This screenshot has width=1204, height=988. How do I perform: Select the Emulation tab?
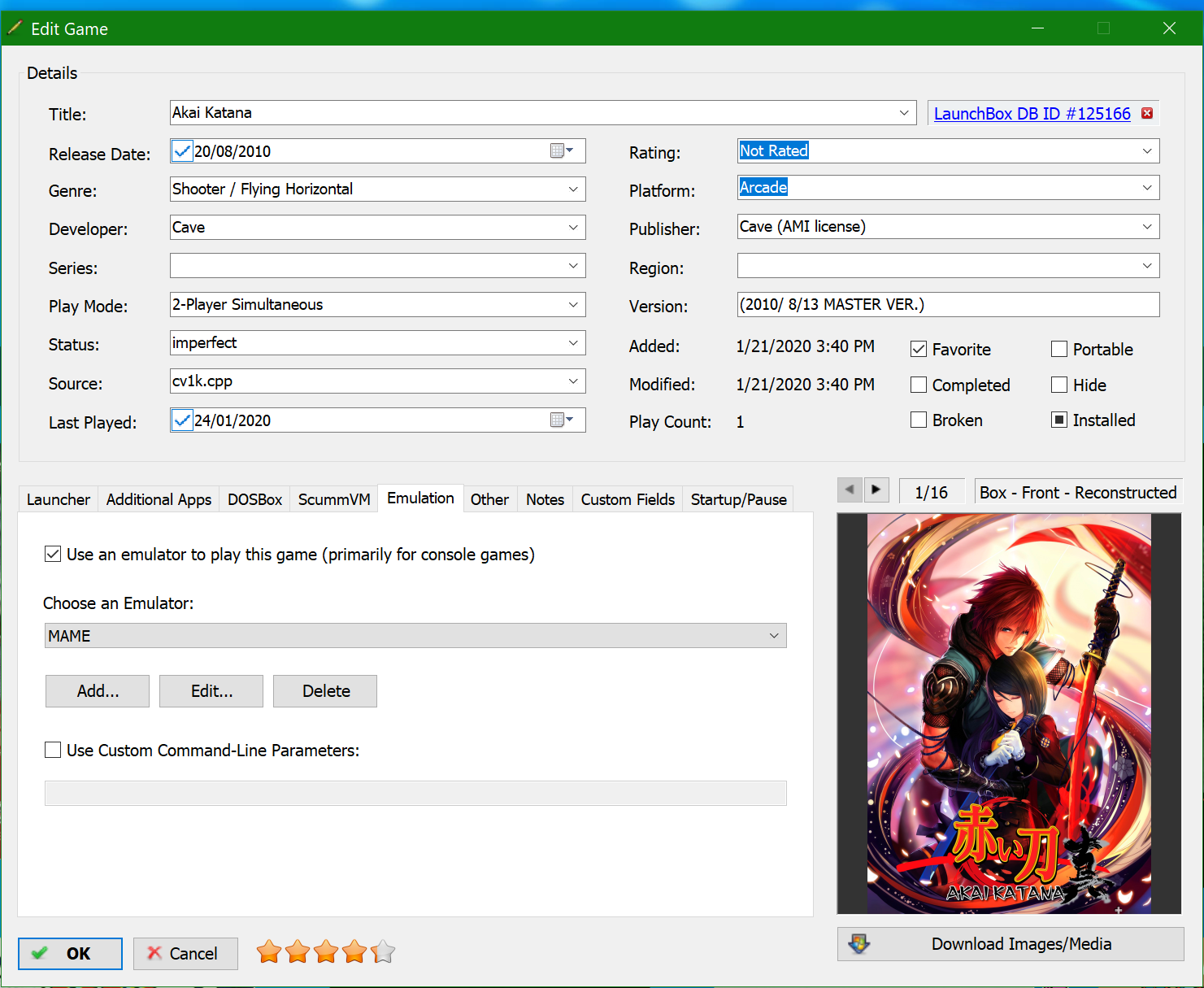421,498
